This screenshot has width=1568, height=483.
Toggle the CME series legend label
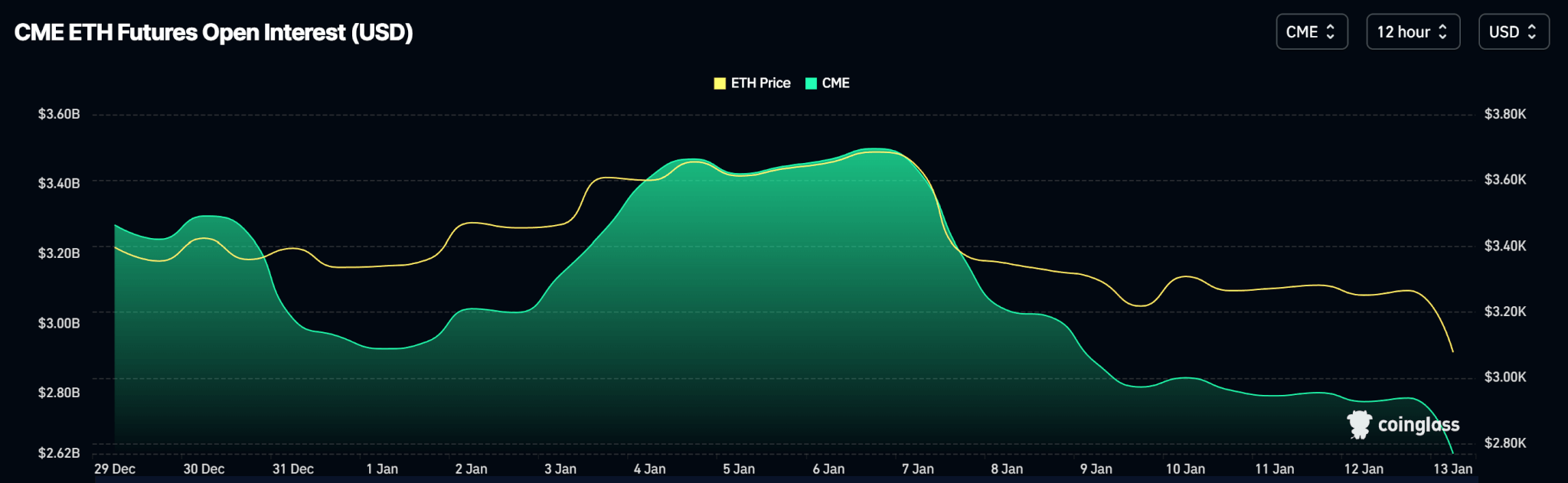coord(835,83)
